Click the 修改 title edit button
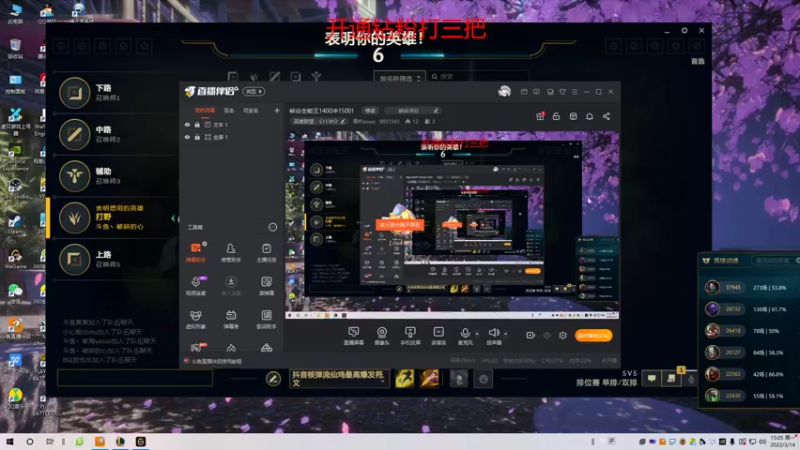800x450 pixels. pos(370,110)
